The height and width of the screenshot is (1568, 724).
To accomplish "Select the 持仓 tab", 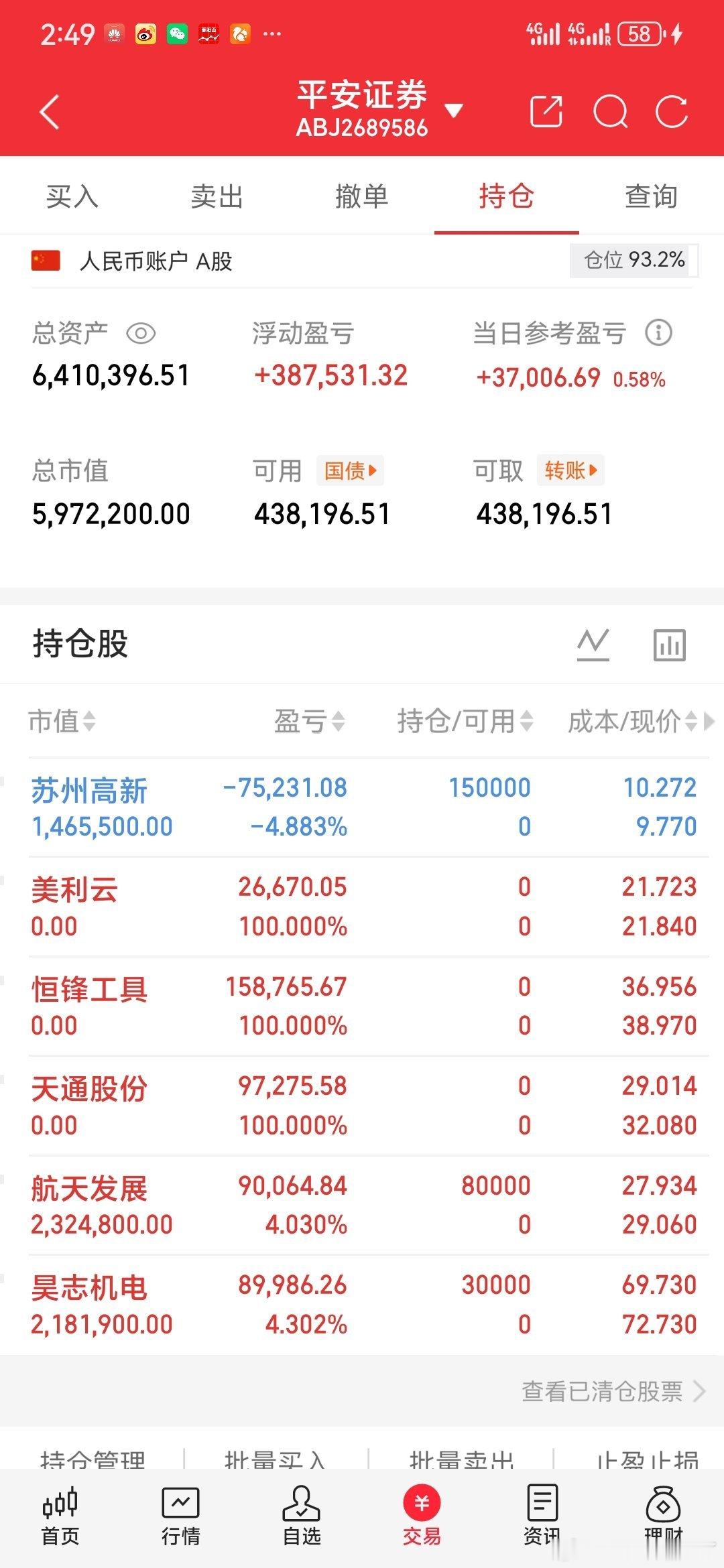I will (x=507, y=196).
